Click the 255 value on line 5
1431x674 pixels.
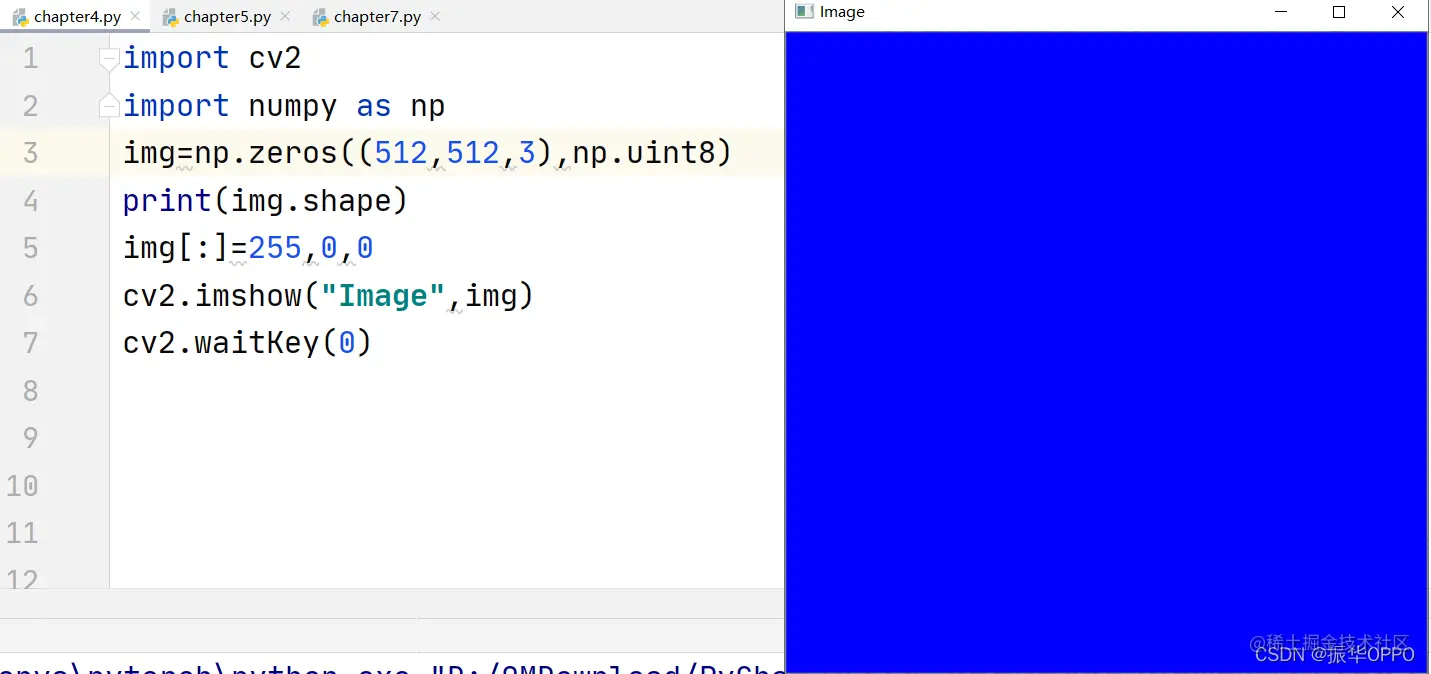point(275,248)
